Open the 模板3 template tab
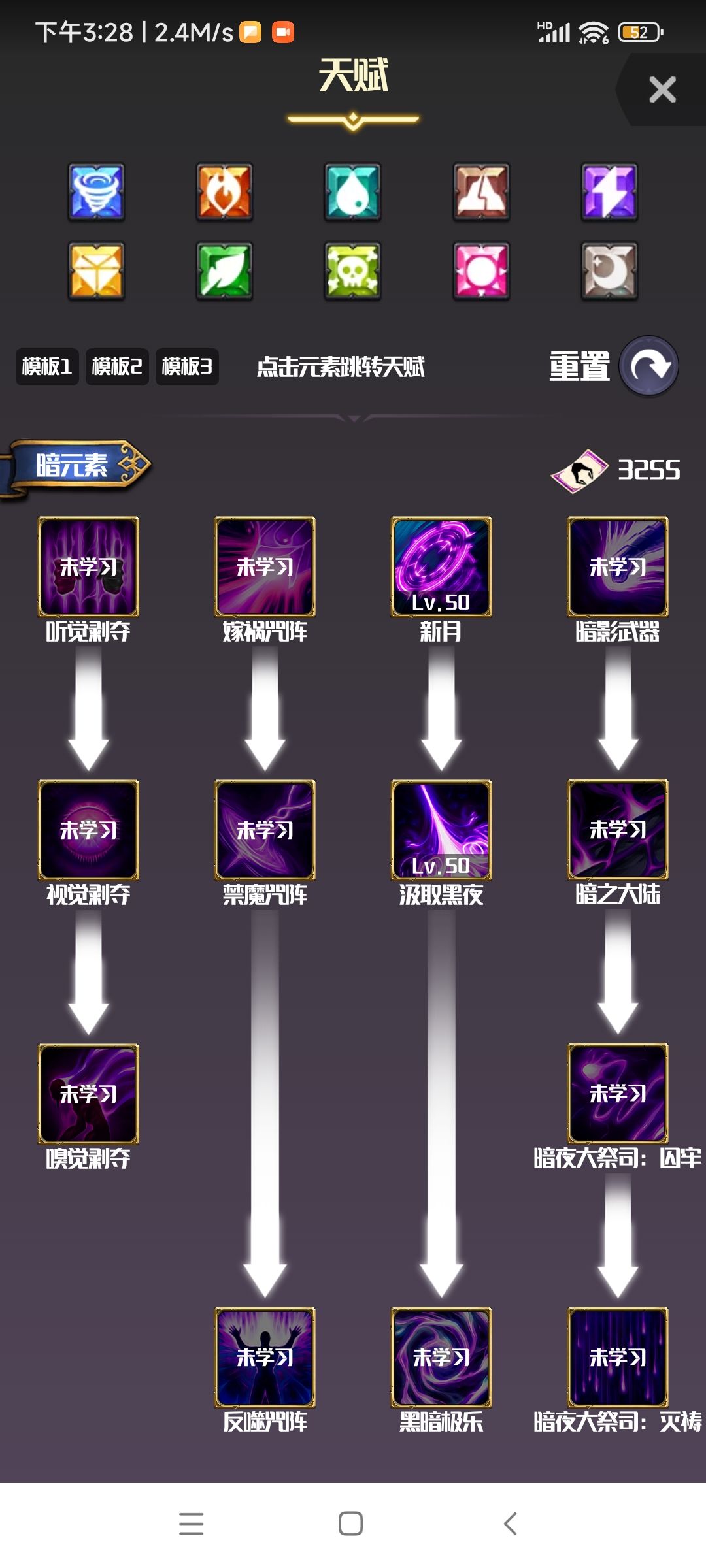The image size is (706, 1568). tap(187, 367)
